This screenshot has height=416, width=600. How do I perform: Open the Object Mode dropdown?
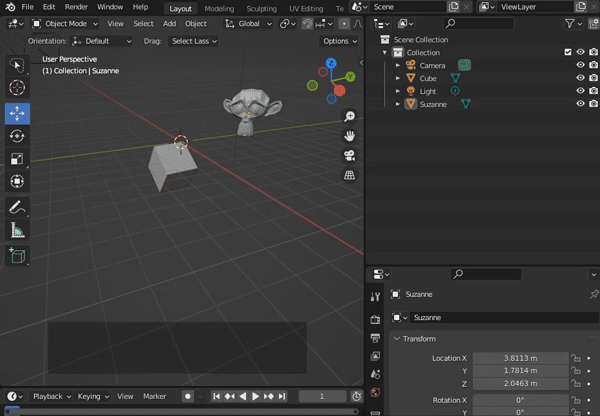pyautogui.click(x=64, y=24)
